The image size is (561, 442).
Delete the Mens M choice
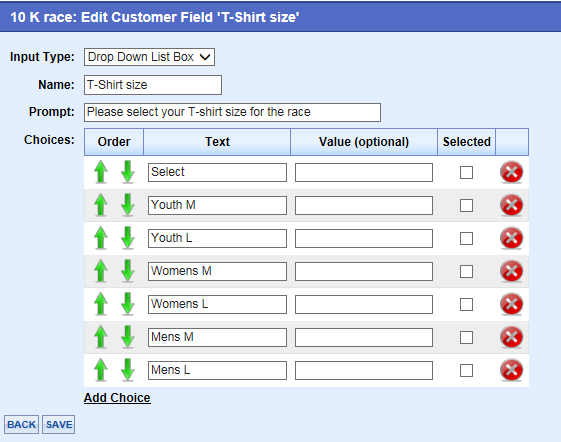[x=511, y=337]
